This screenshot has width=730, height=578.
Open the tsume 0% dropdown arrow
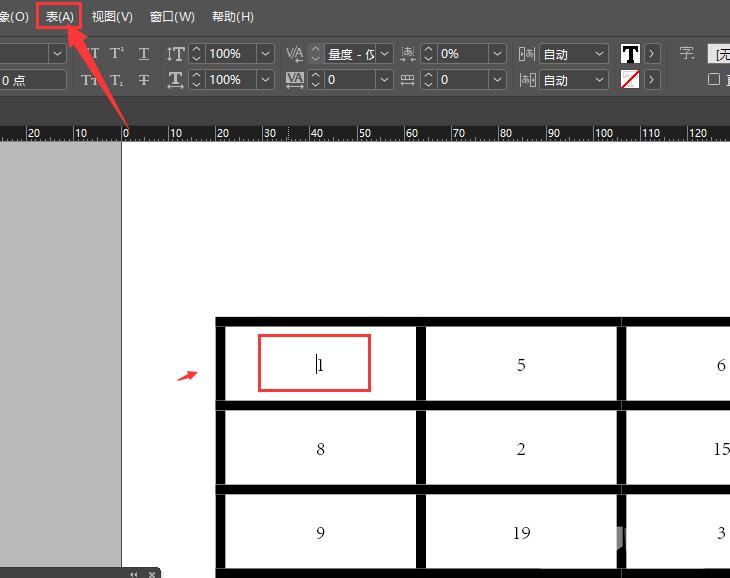497,54
